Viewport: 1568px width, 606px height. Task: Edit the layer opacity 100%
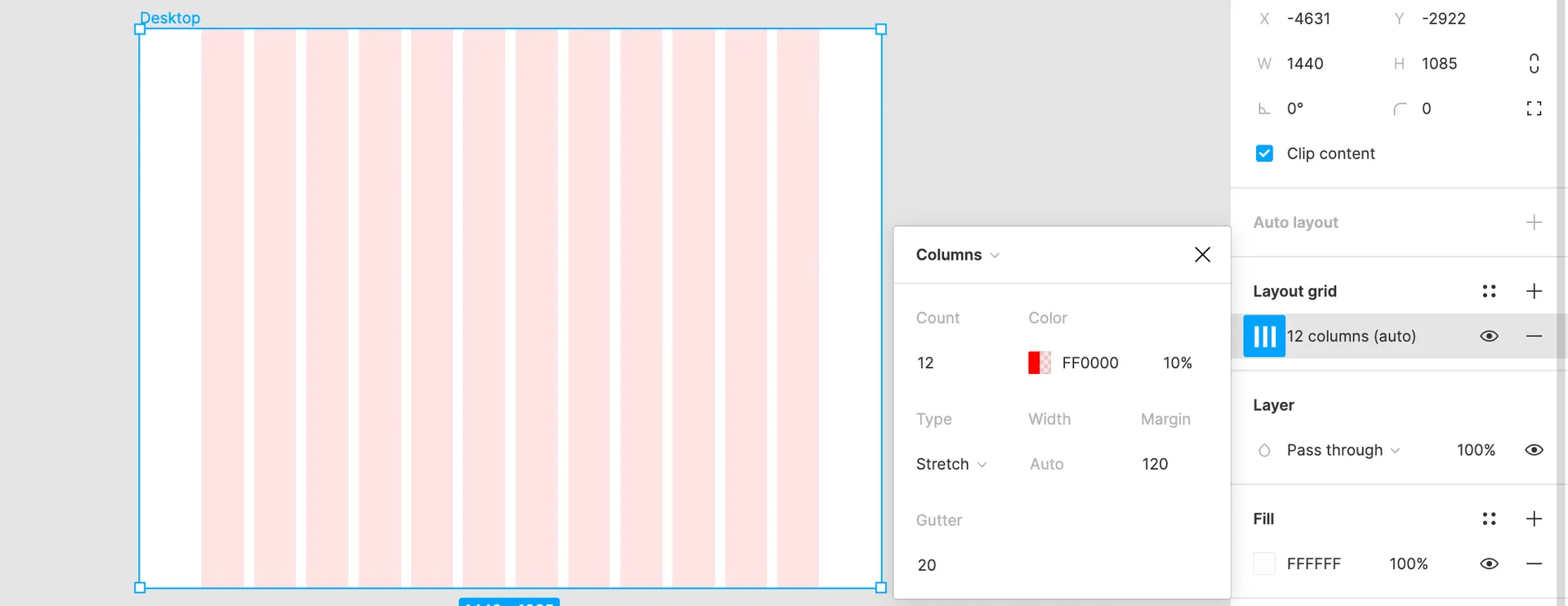pos(1476,450)
